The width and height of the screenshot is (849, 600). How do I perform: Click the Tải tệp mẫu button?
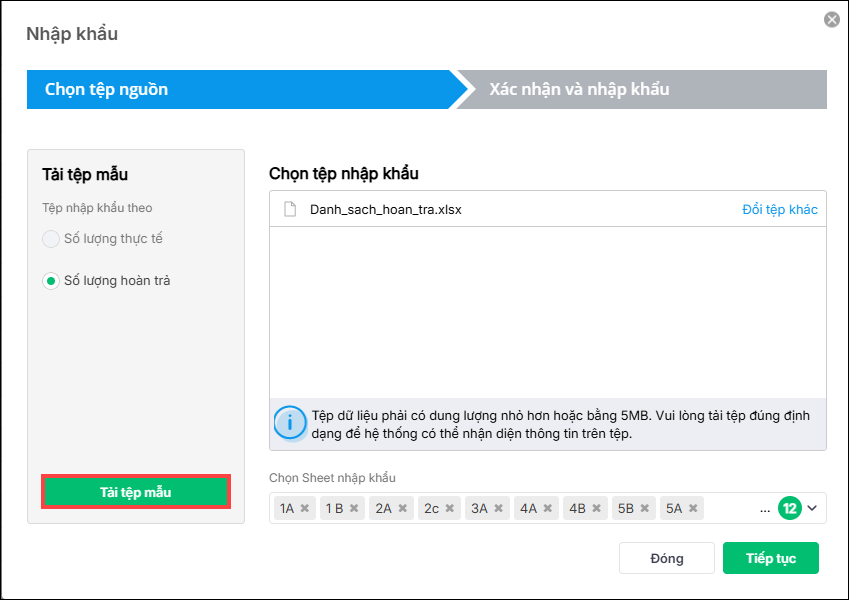click(x=136, y=492)
